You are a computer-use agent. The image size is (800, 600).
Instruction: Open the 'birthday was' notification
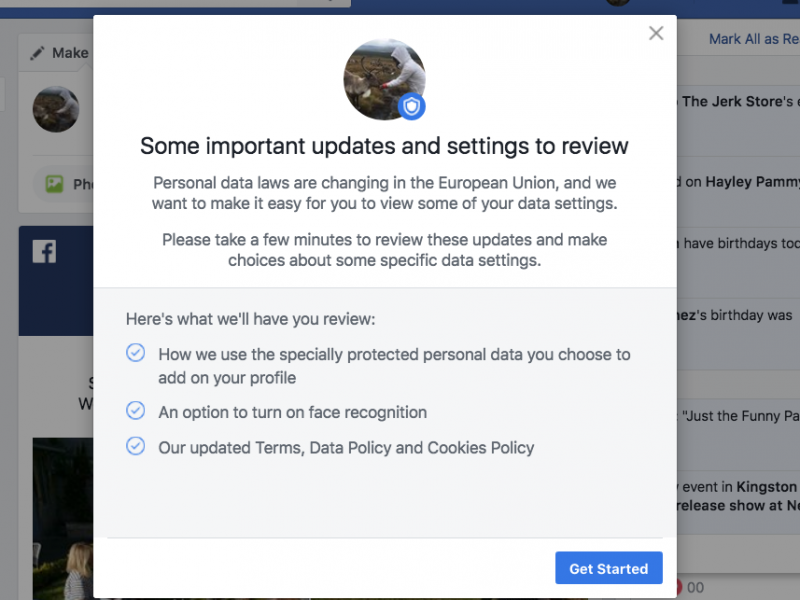pos(738,334)
